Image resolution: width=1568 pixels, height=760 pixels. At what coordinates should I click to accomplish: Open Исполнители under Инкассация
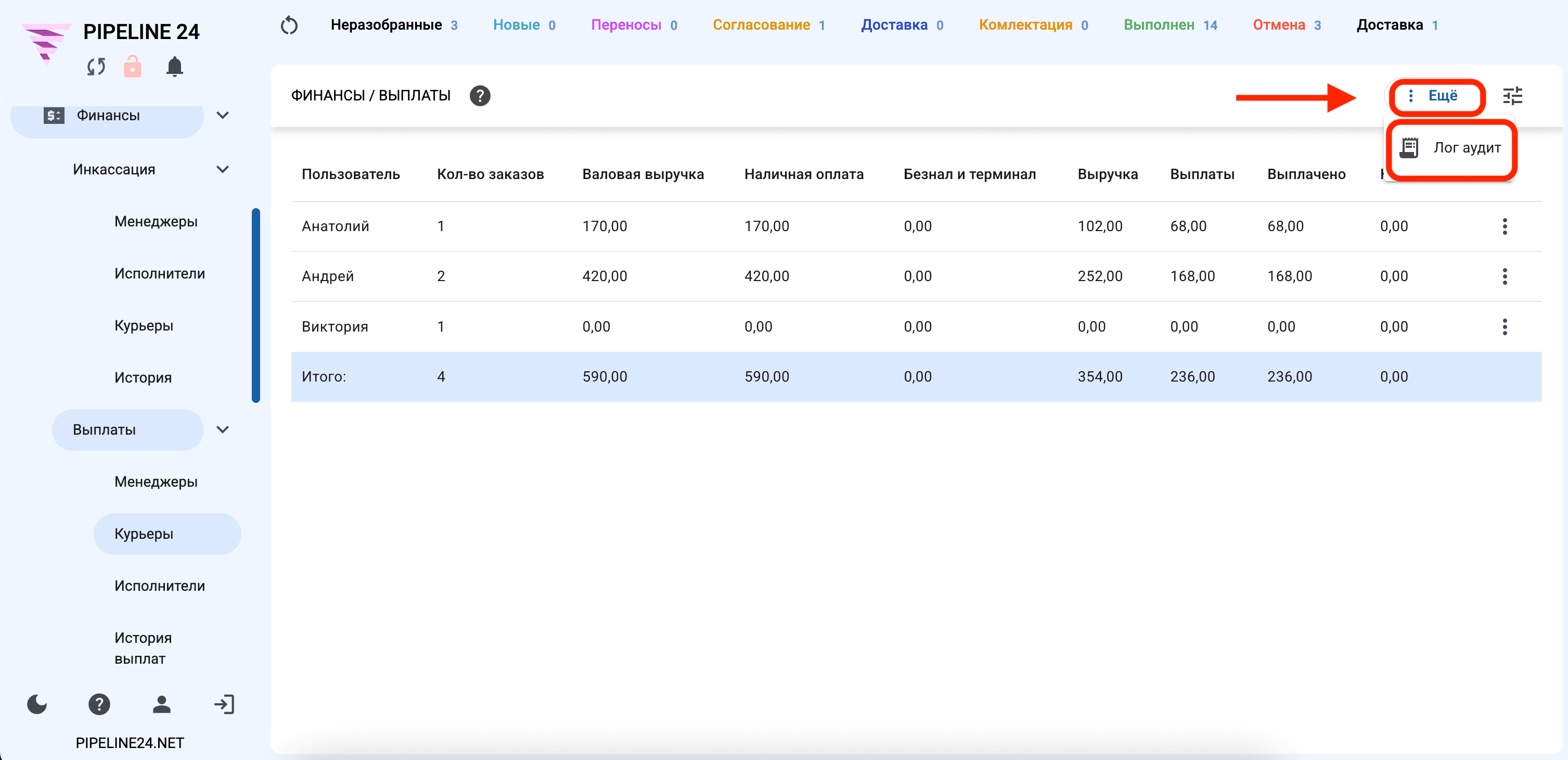click(x=160, y=273)
